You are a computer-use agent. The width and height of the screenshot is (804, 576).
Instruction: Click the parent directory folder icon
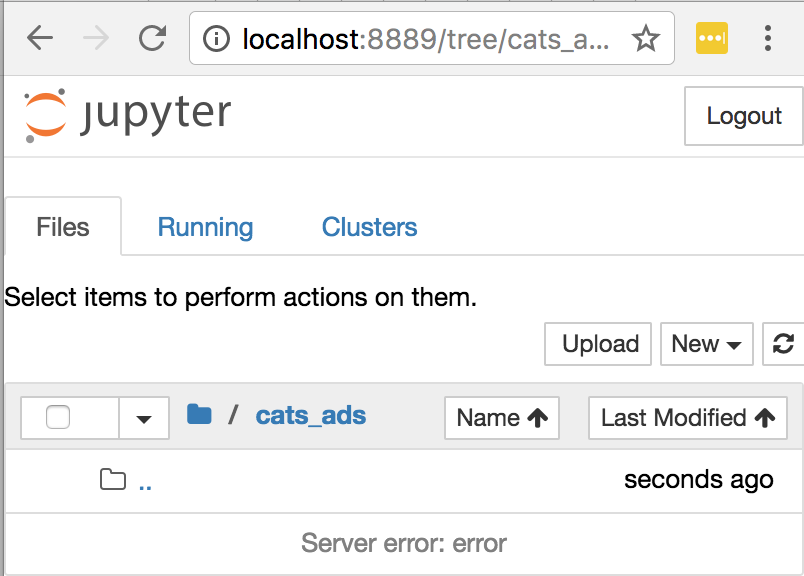pos(113,480)
